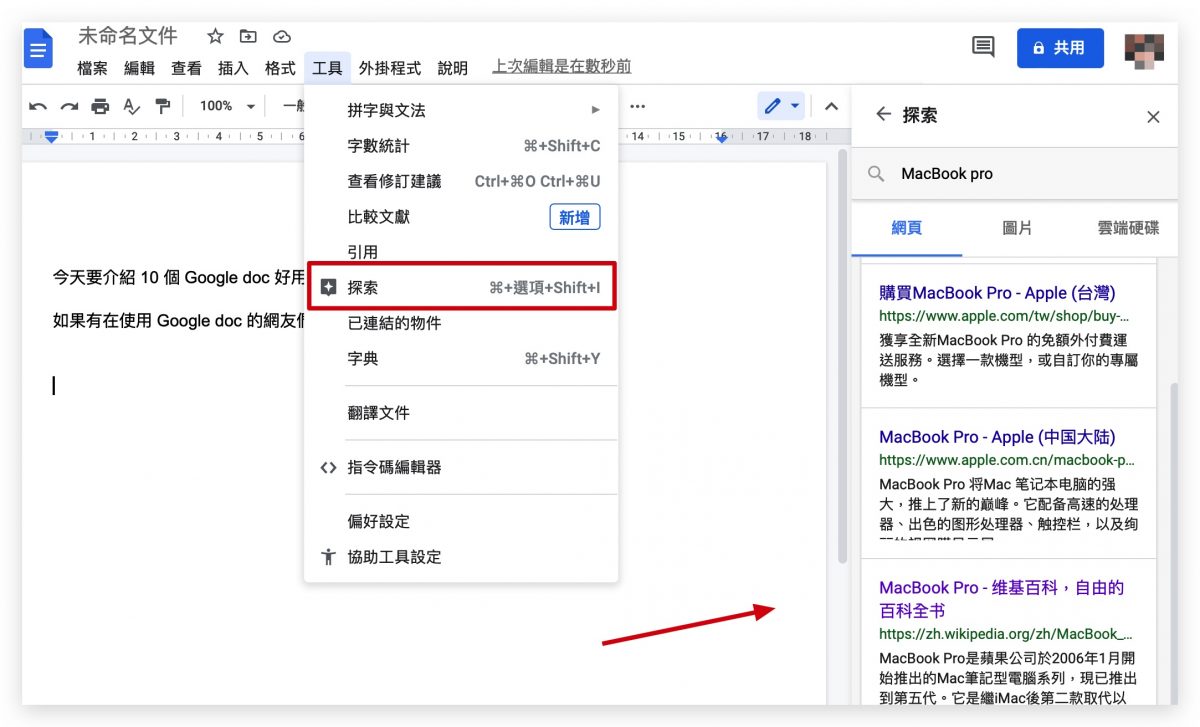The height and width of the screenshot is (727, 1200).
Task: Open the 說明 menu
Action: click(453, 68)
